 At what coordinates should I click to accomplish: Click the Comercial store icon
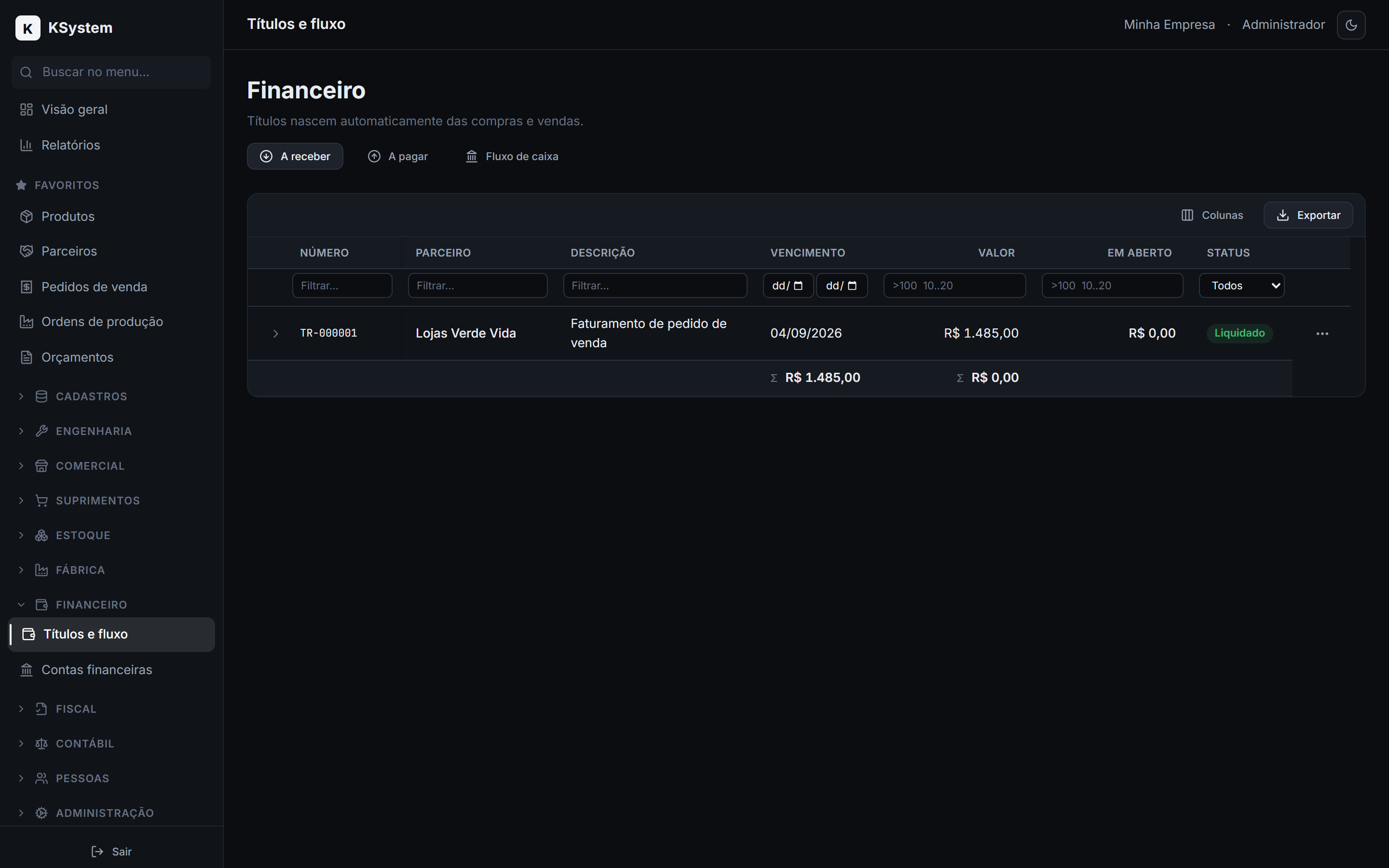pyautogui.click(x=41, y=466)
